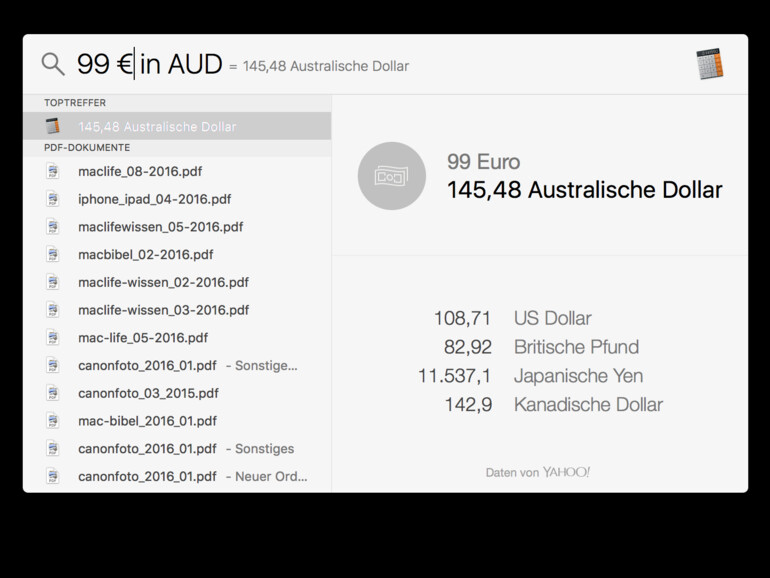Click the Japanische Yen conversion value
The image size is (770, 578).
click(x=455, y=376)
